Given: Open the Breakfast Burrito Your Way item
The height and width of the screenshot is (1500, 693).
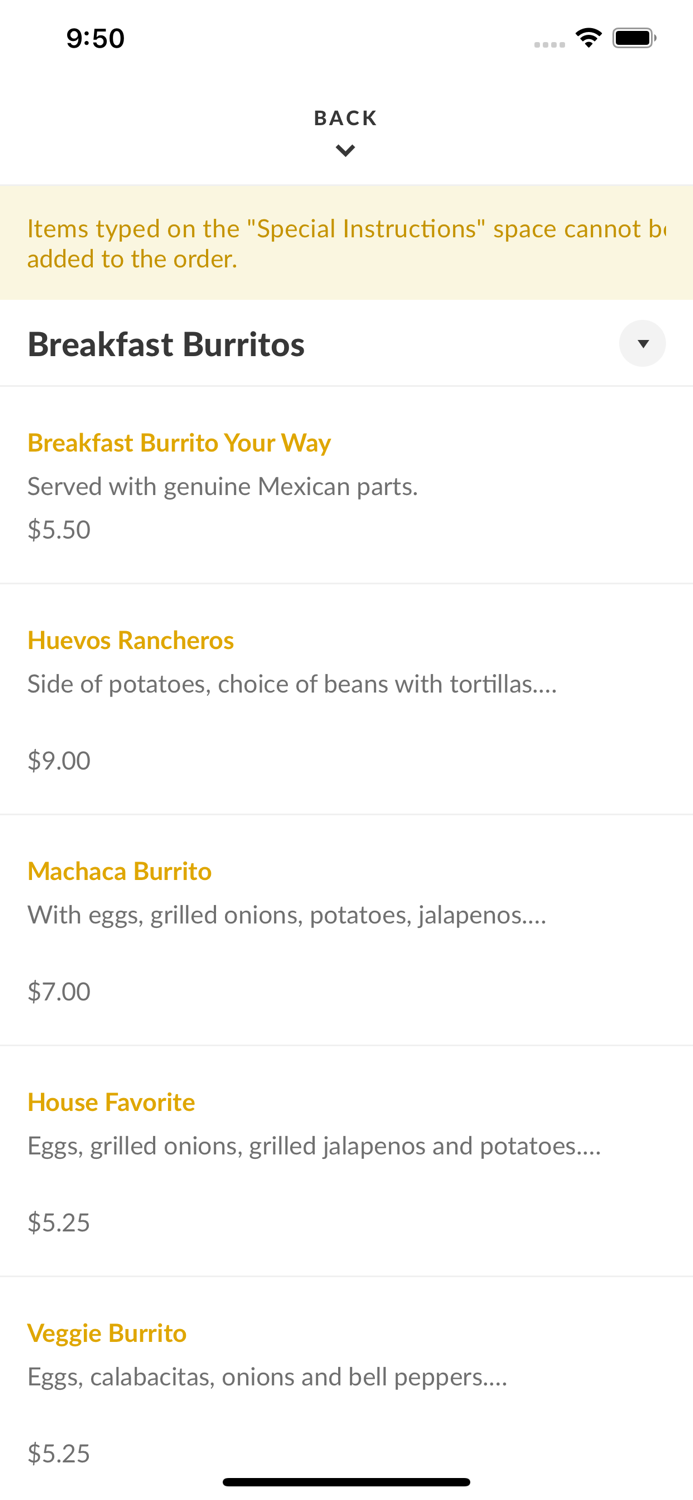Looking at the screenshot, I should [179, 442].
